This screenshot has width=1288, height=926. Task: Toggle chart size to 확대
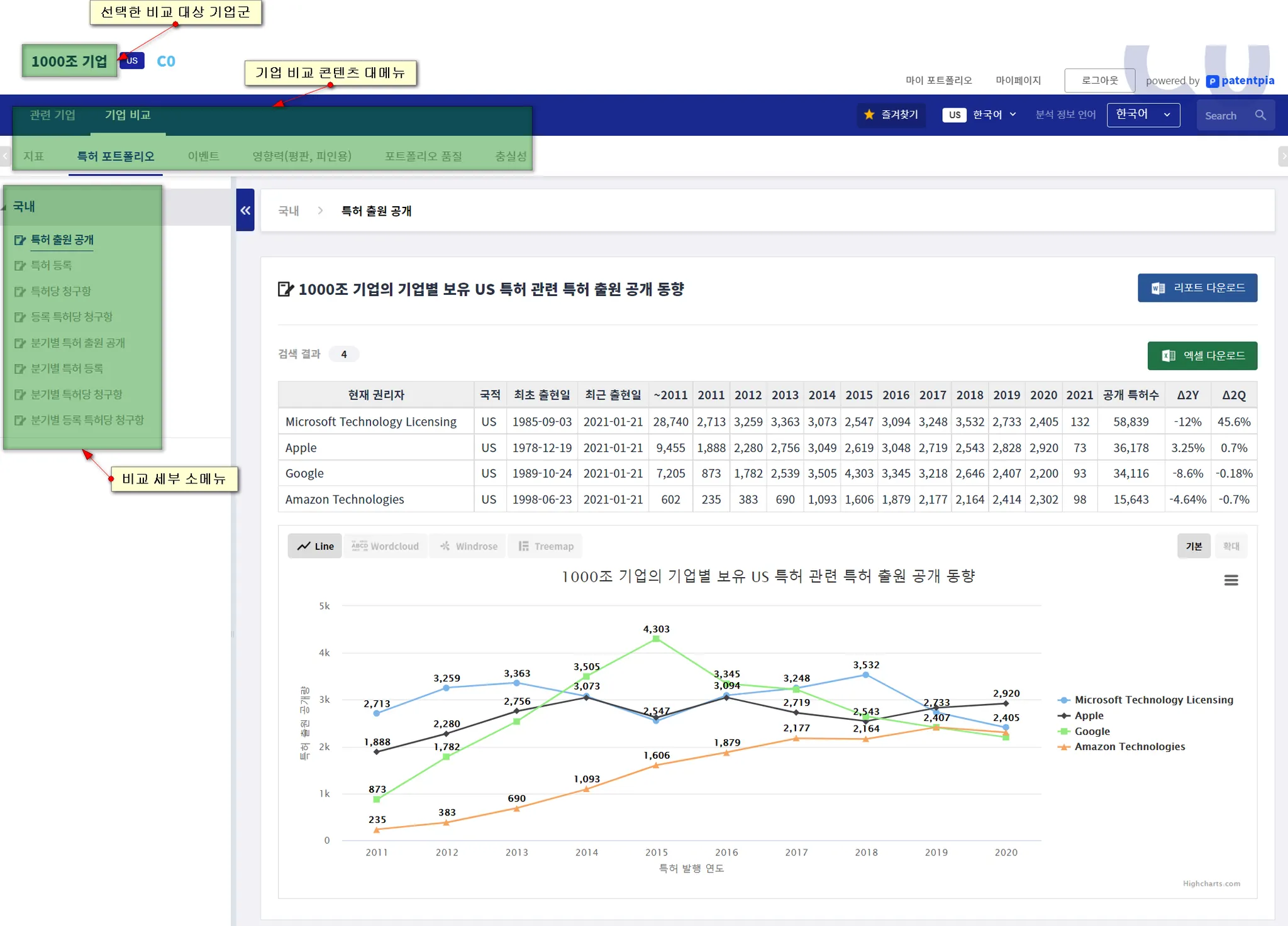(x=1231, y=546)
